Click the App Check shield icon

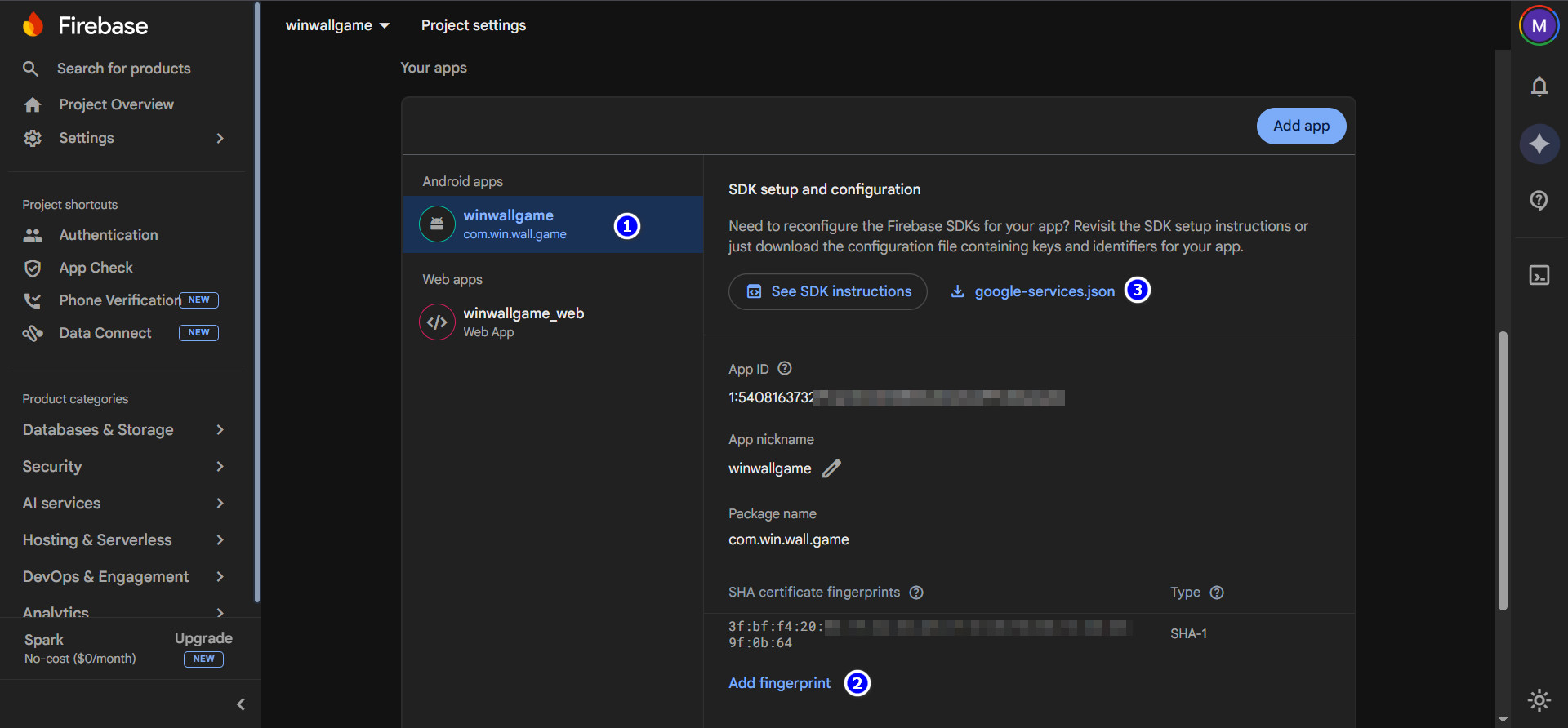(33, 268)
